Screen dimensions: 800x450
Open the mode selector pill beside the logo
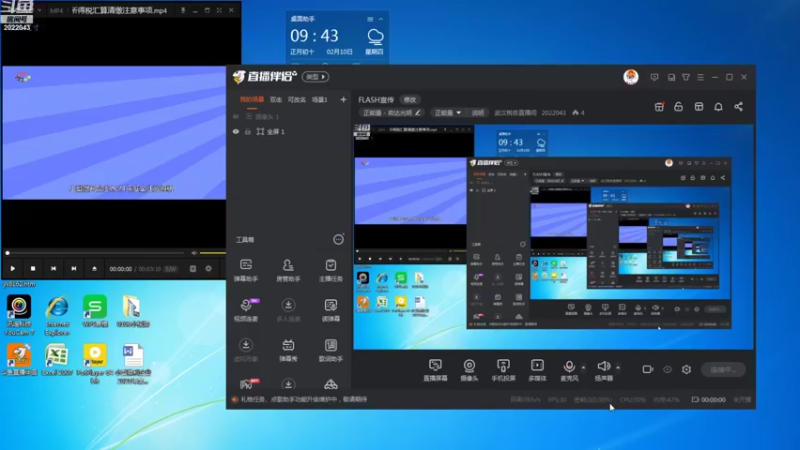tap(315, 77)
